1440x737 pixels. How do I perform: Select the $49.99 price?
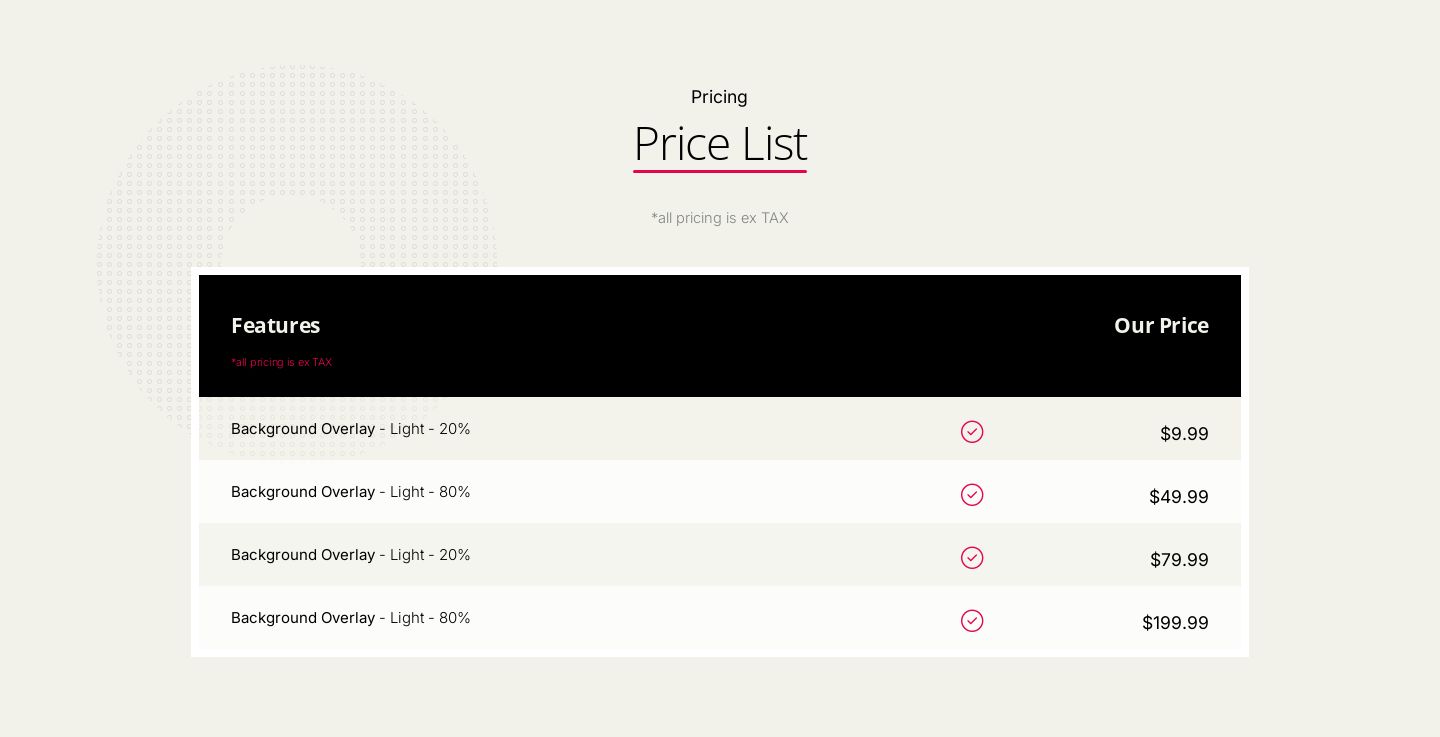pos(1178,497)
